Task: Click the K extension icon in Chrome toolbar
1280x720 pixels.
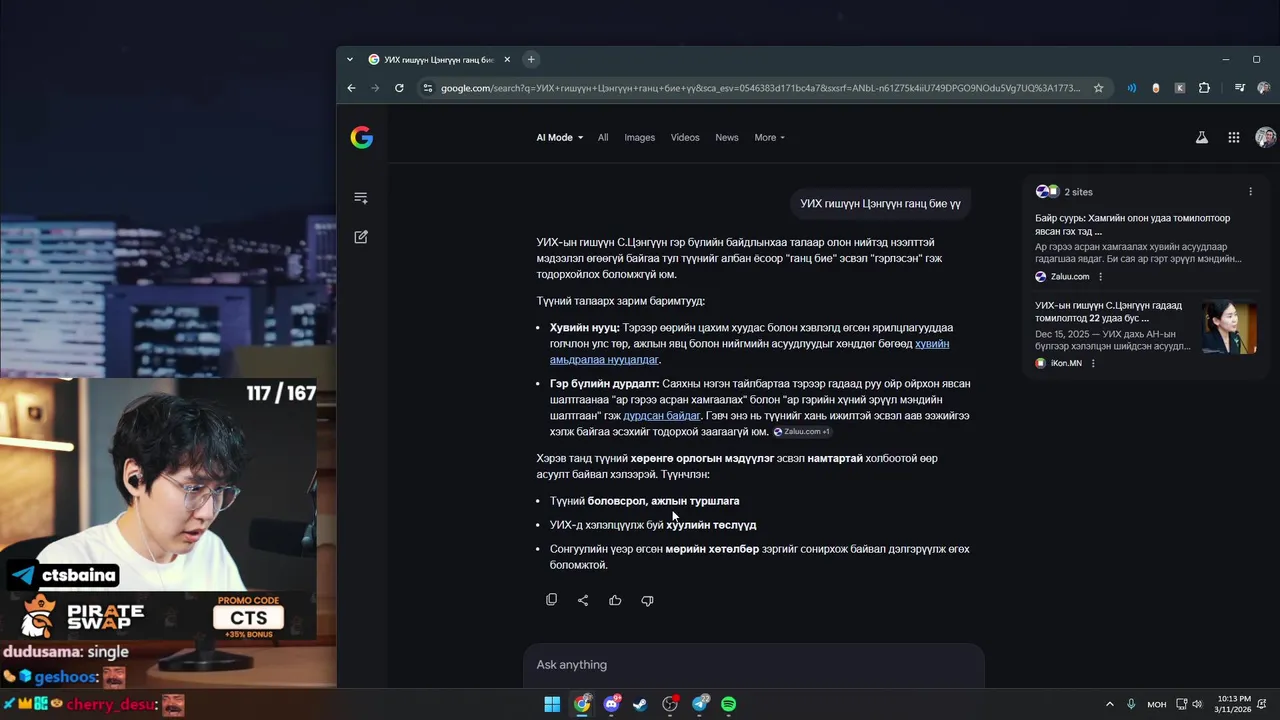Action: [x=1180, y=88]
